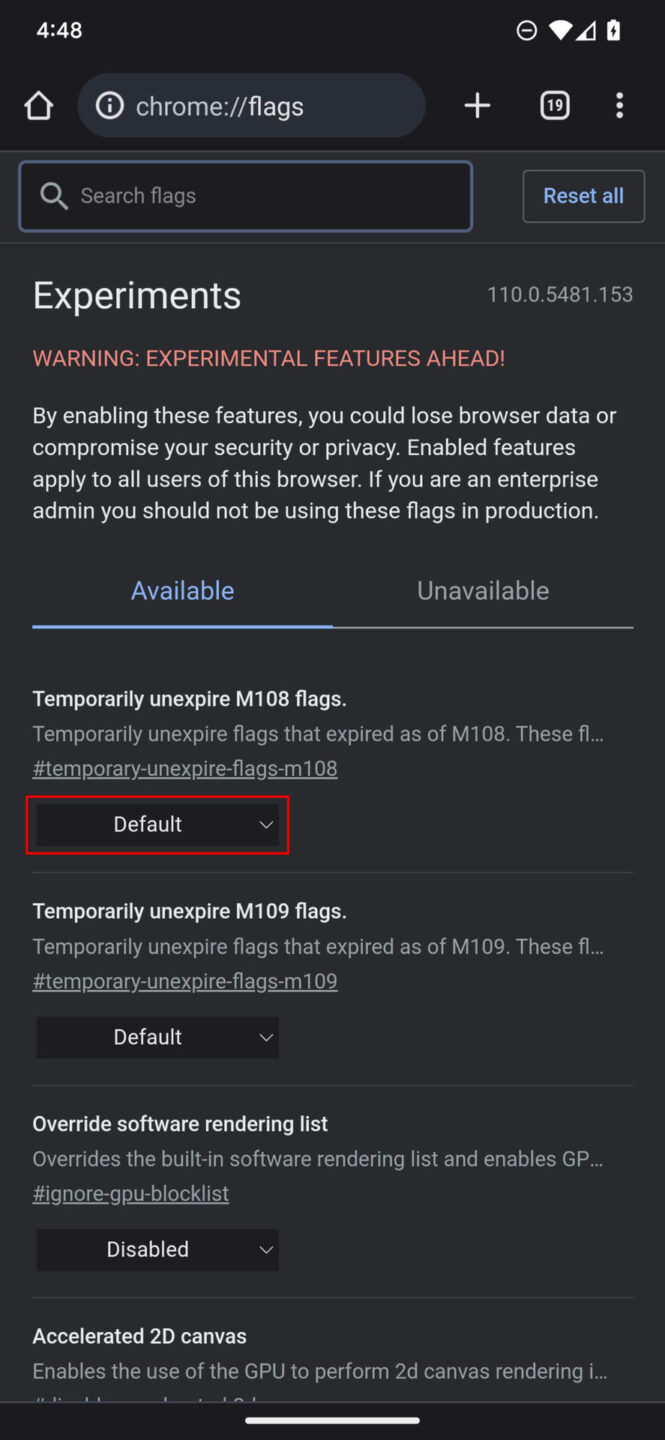This screenshot has width=665, height=1440.
Task: Open the Default dropdown for M108 flags
Action: [157, 824]
